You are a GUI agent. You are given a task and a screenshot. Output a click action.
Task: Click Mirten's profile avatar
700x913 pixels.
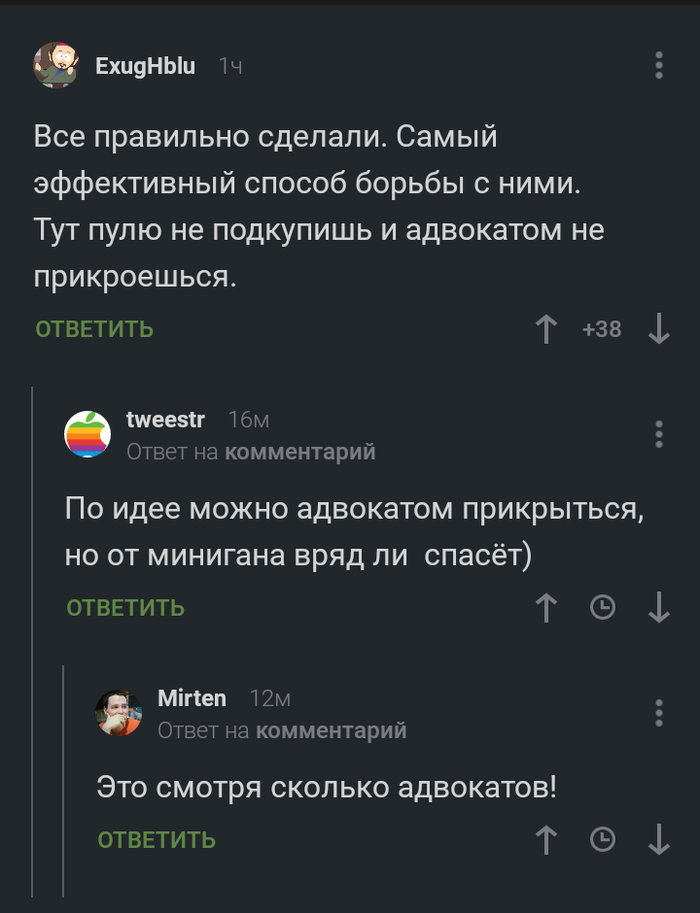click(120, 713)
